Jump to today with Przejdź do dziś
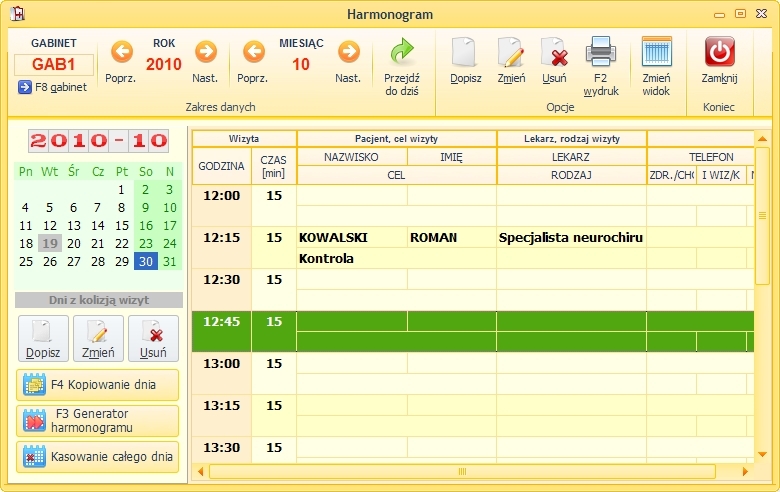780x492 pixels. coord(402,66)
